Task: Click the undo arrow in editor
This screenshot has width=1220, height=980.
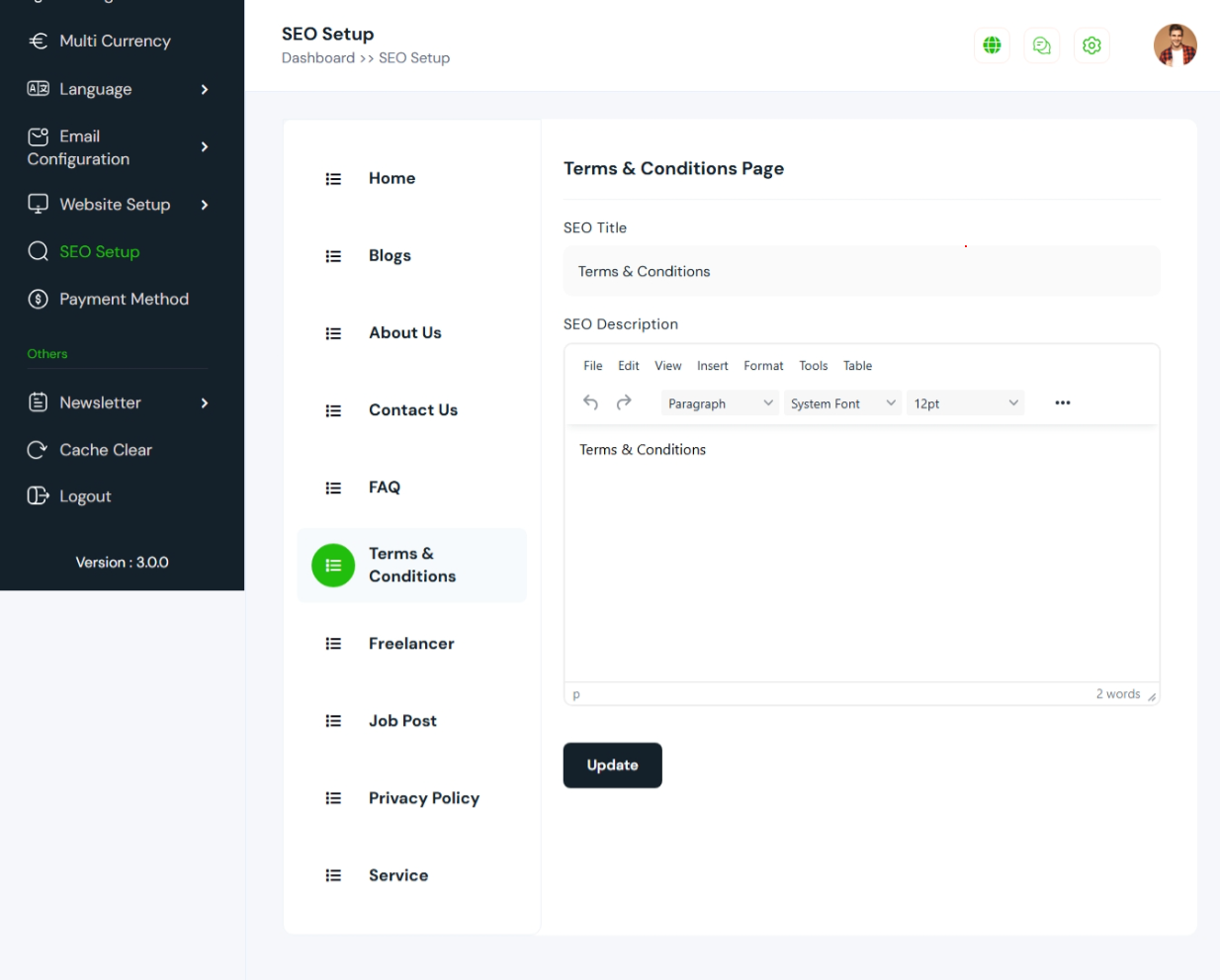Action: coord(591,402)
